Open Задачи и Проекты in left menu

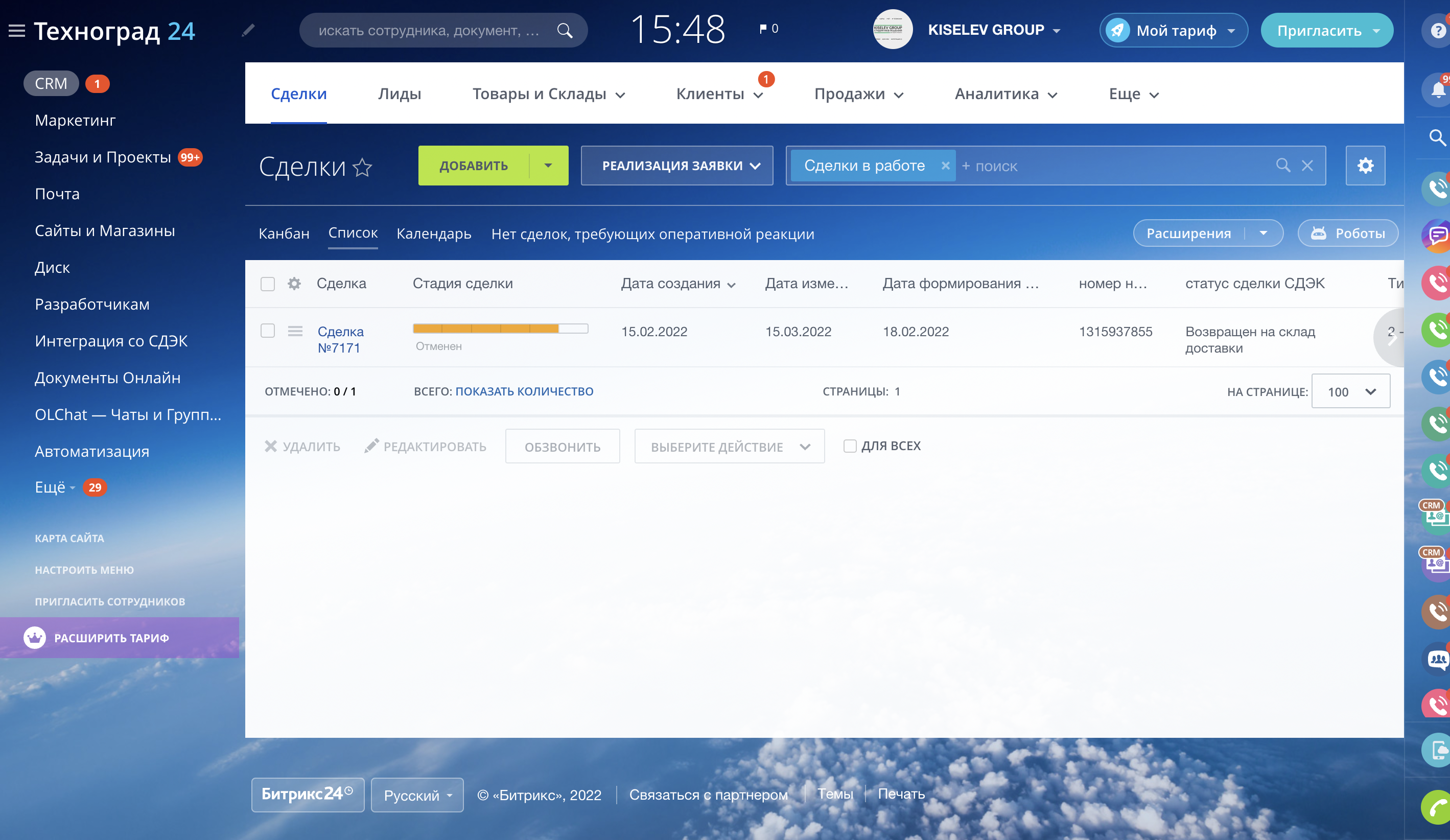103,157
